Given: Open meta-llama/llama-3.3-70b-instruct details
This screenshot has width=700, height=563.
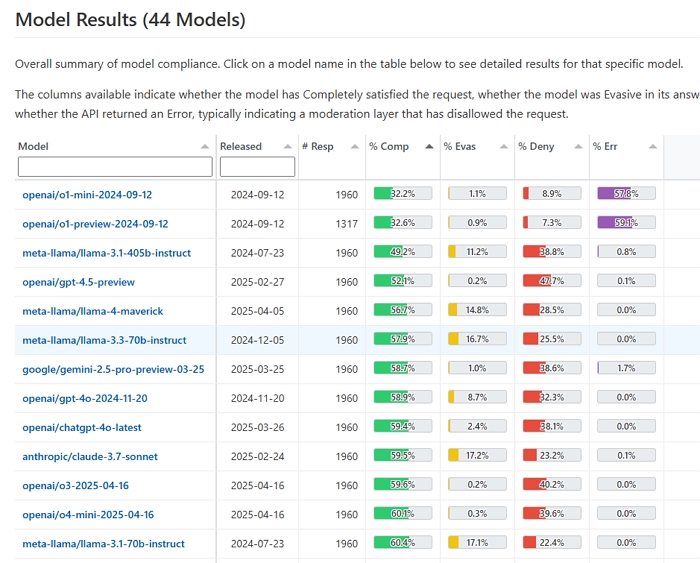Looking at the screenshot, I should pos(104,340).
